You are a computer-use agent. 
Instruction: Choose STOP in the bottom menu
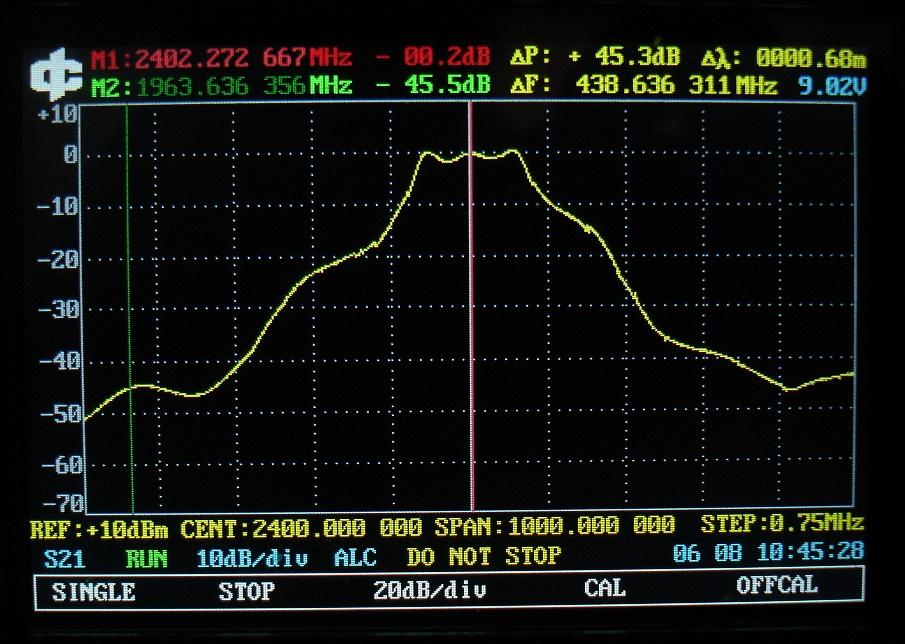click(246, 591)
